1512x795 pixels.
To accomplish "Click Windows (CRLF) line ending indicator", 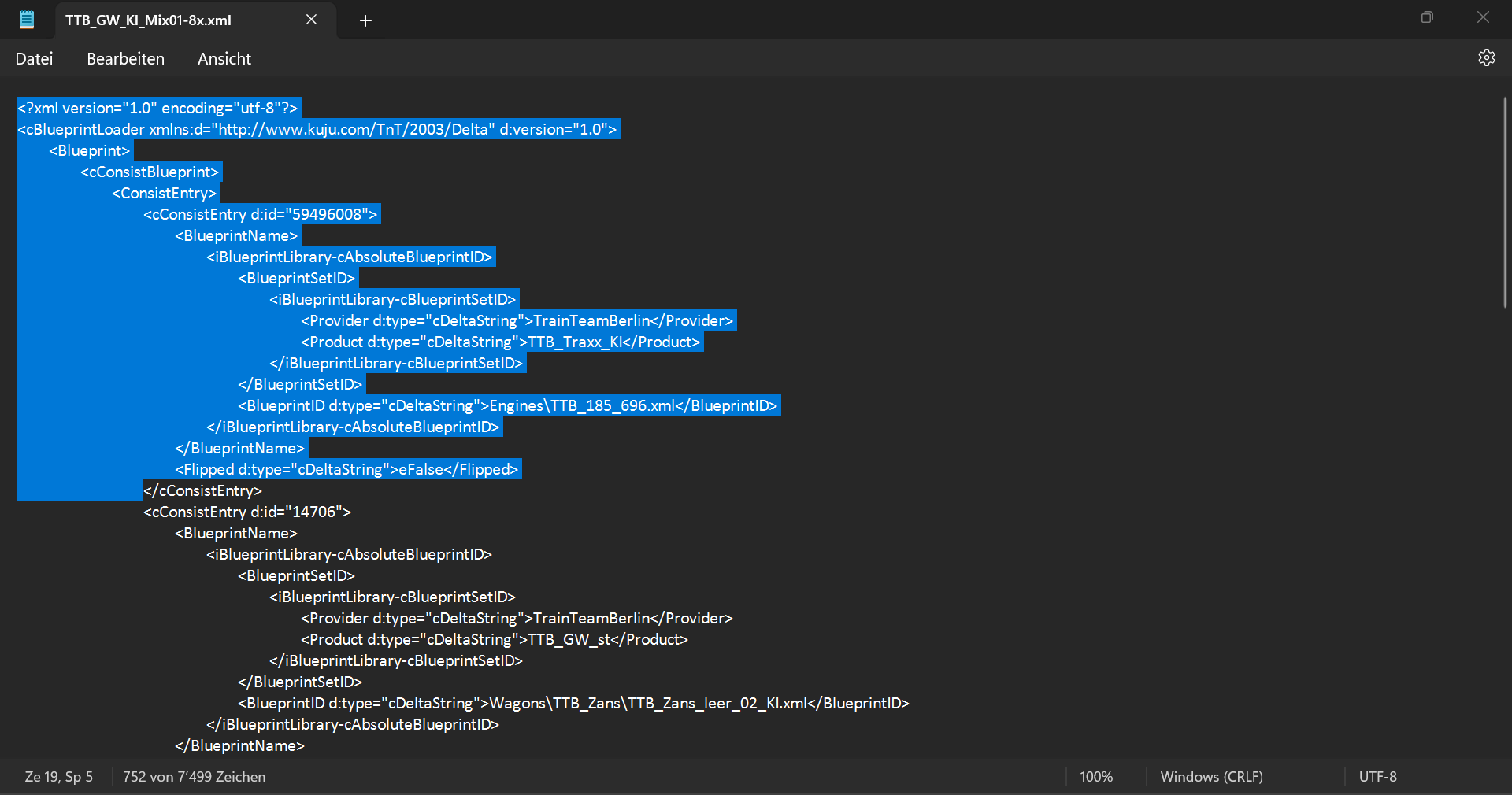I will (x=1211, y=777).
